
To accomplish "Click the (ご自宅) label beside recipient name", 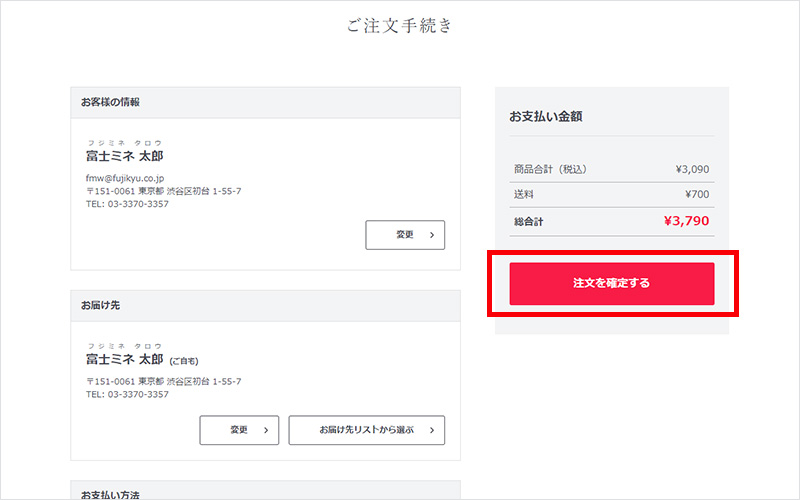I will point(187,362).
